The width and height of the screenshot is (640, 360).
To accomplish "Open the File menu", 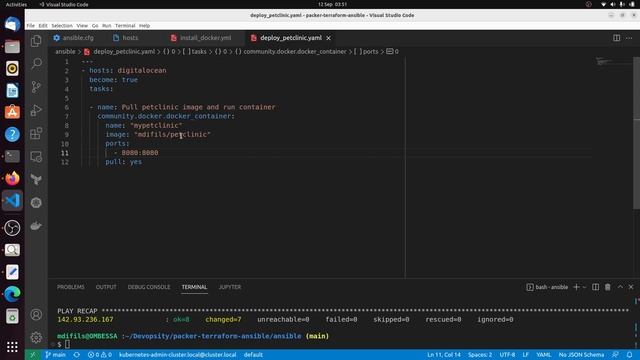I will click(x=31, y=25).
